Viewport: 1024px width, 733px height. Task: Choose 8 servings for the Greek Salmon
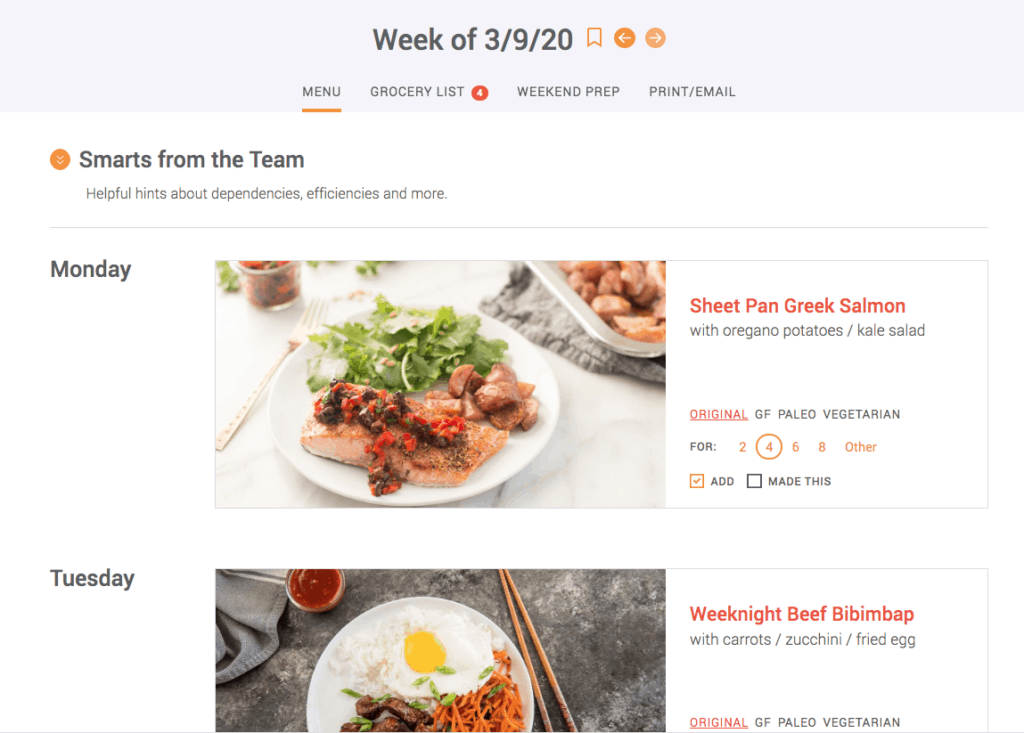pyautogui.click(x=822, y=447)
